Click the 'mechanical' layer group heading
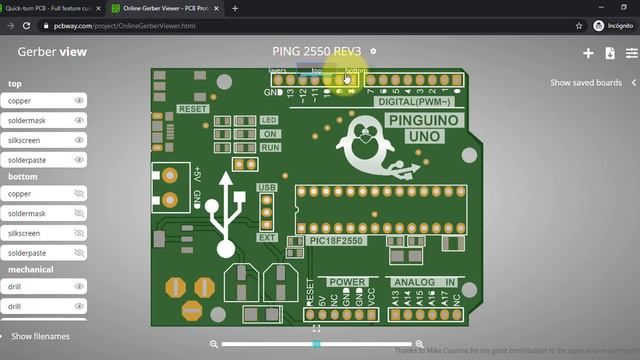The width and height of the screenshot is (640, 360). coord(31,269)
